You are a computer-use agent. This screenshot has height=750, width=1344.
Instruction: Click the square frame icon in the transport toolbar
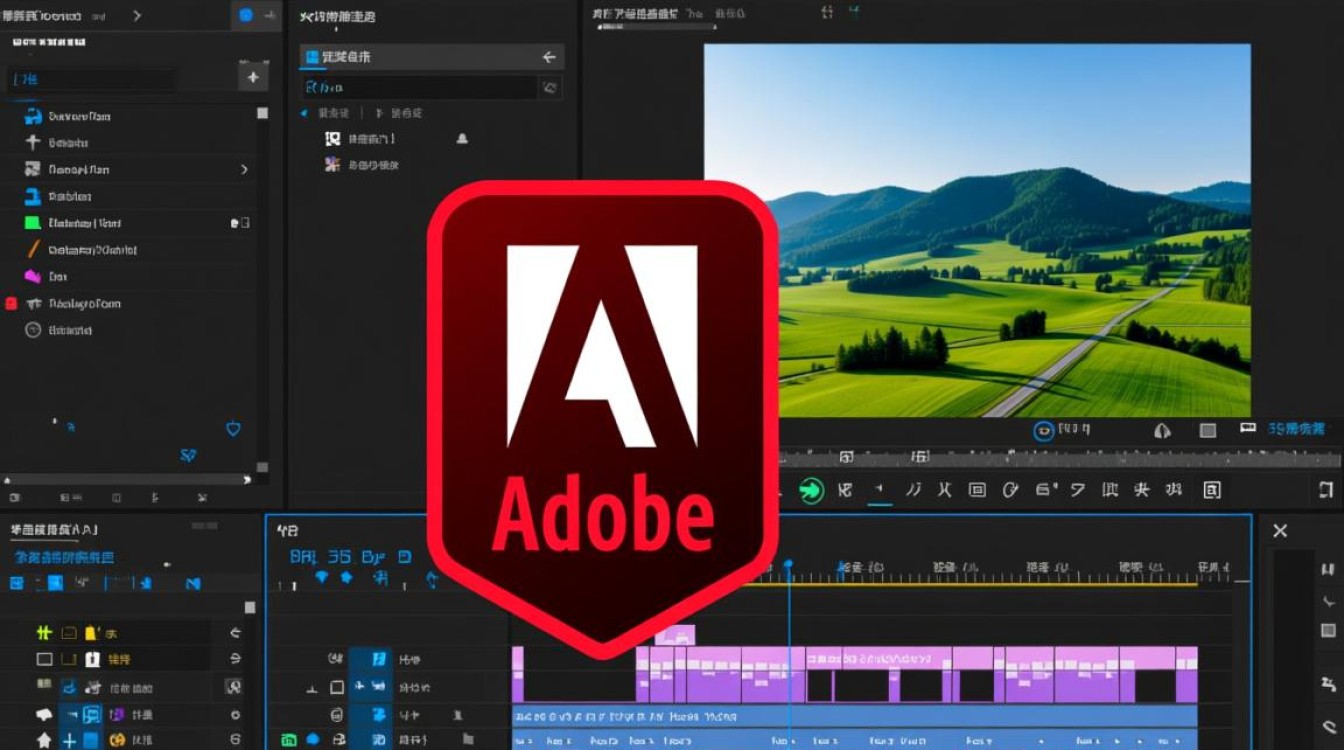point(978,490)
